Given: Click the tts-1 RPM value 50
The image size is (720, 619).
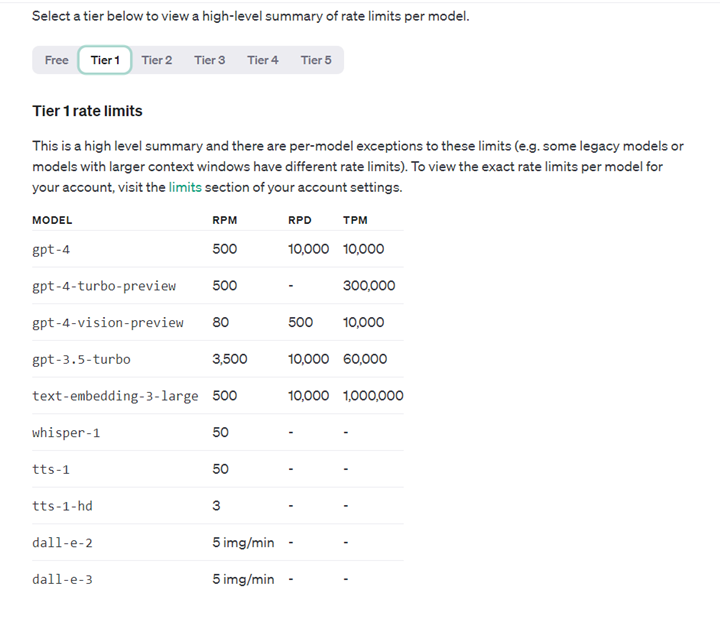Looking at the screenshot, I should coord(220,469).
